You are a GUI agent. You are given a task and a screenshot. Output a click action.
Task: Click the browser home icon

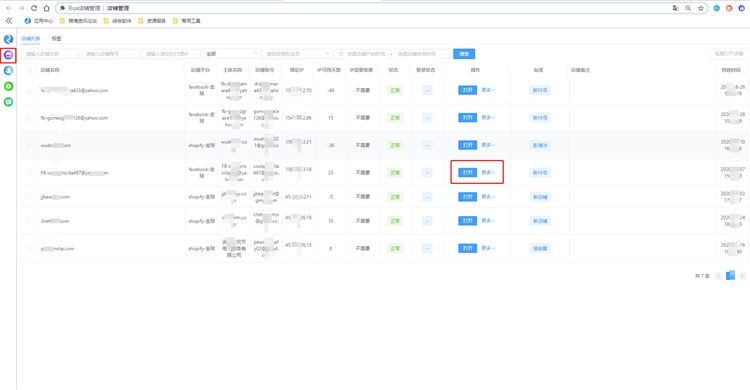pos(46,8)
